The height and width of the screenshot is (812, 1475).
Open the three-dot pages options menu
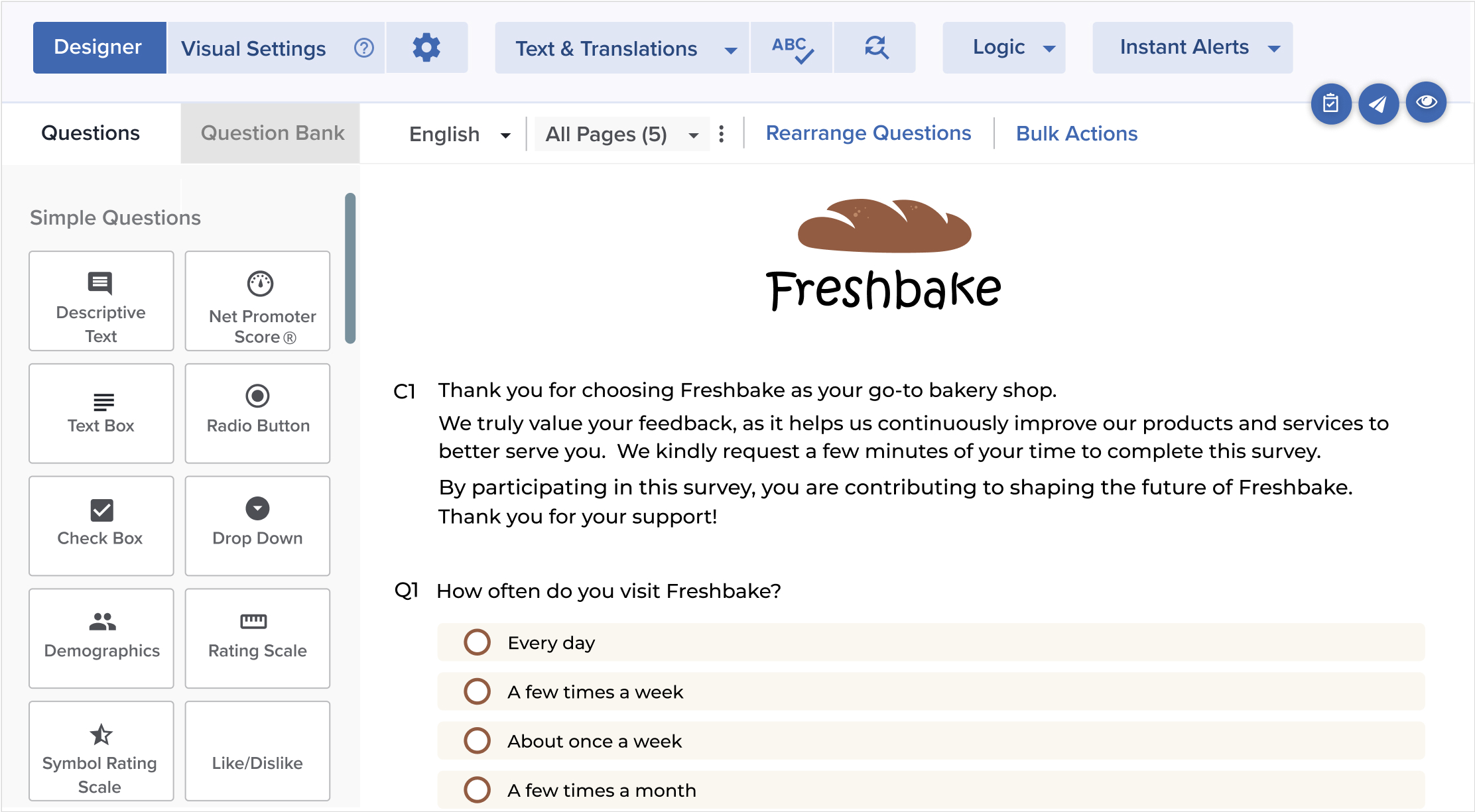point(722,134)
